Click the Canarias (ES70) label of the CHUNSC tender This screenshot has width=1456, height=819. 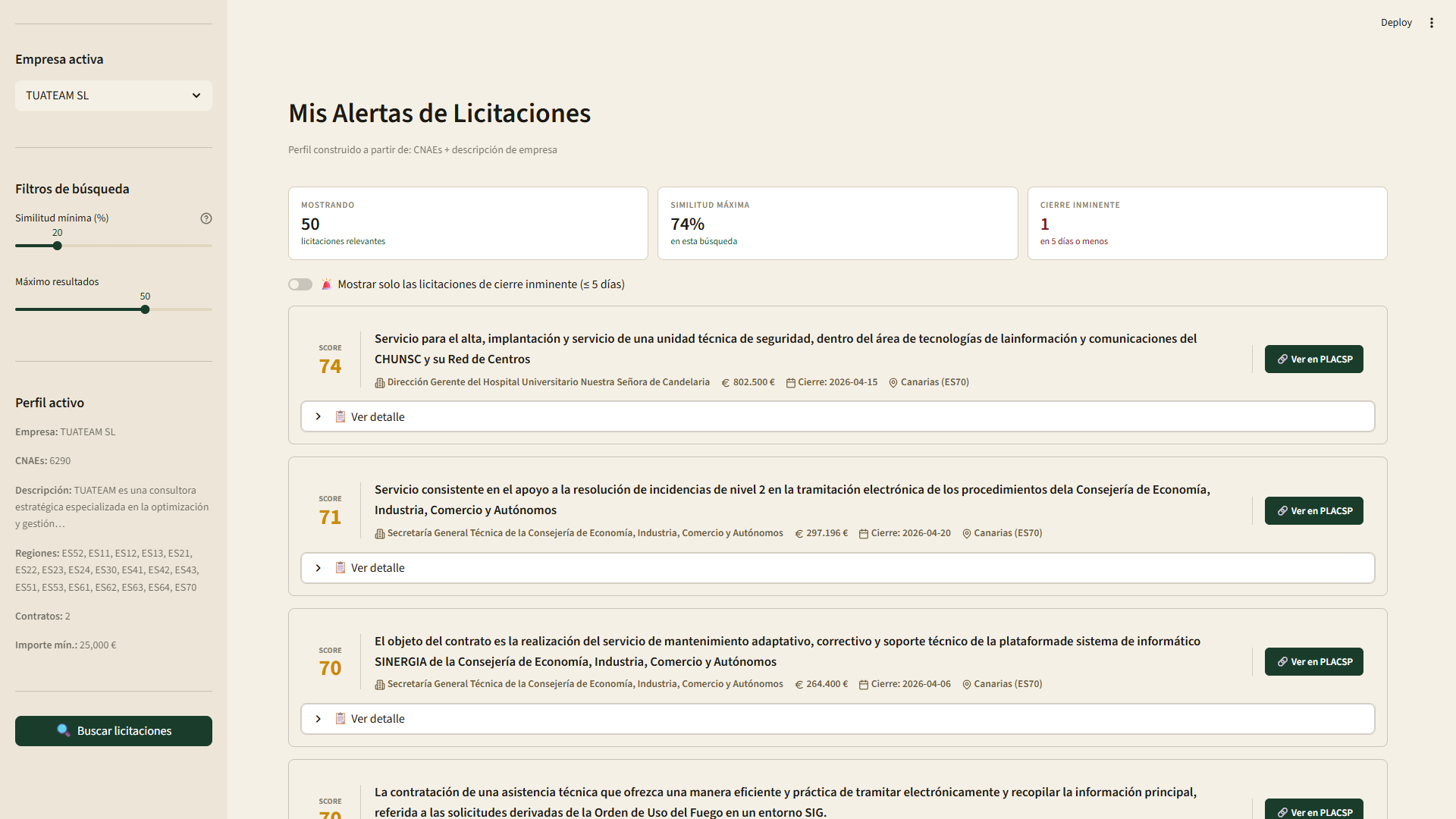tap(934, 382)
